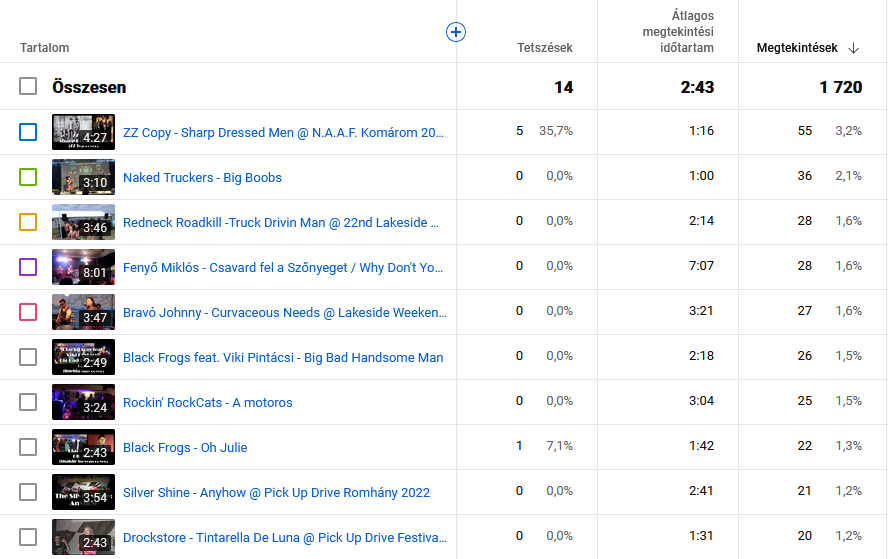Click the Tetszések column header
This screenshot has width=888, height=559.
[544, 48]
